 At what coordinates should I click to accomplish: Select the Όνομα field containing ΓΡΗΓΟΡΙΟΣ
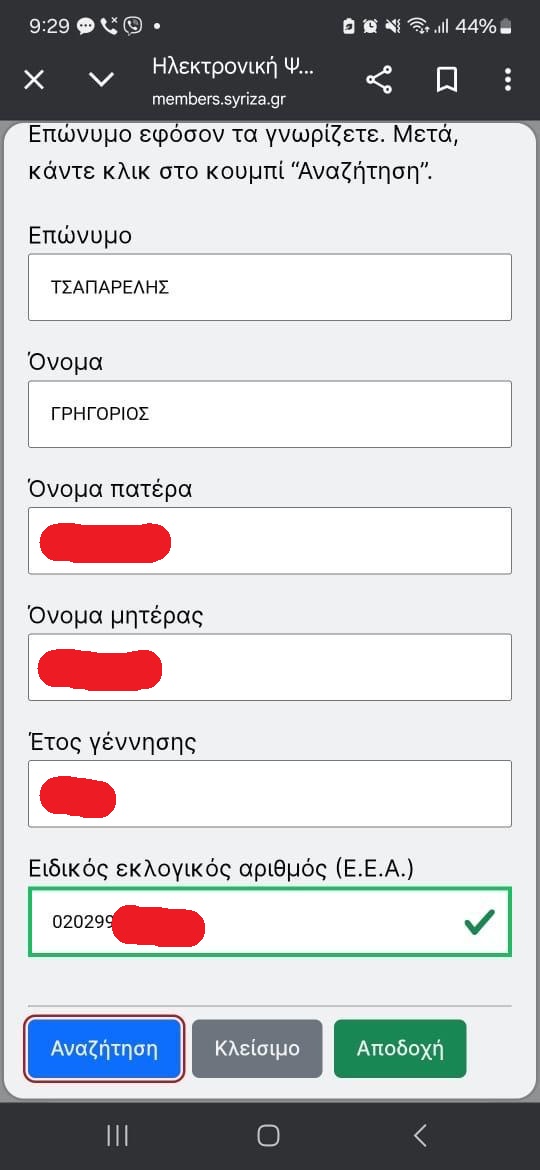(x=270, y=414)
